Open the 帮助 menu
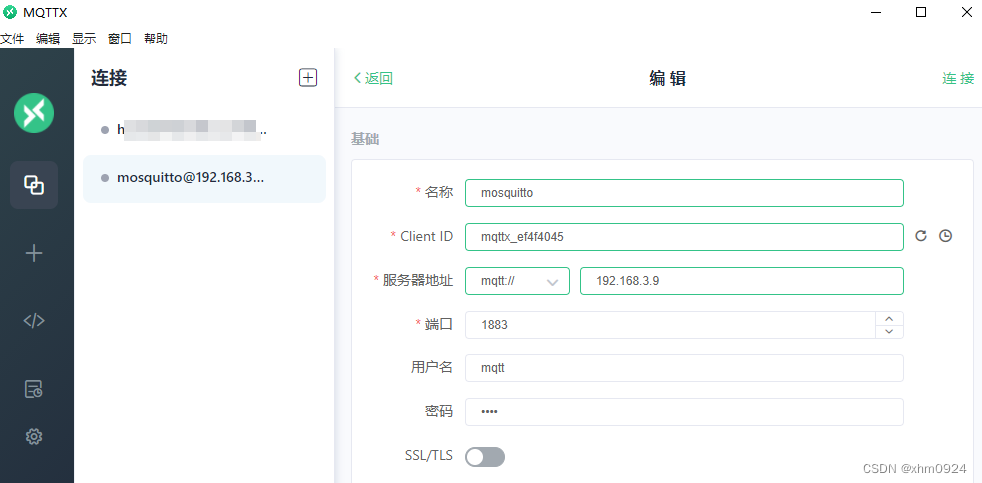This screenshot has height=483, width=982. tap(156, 39)
